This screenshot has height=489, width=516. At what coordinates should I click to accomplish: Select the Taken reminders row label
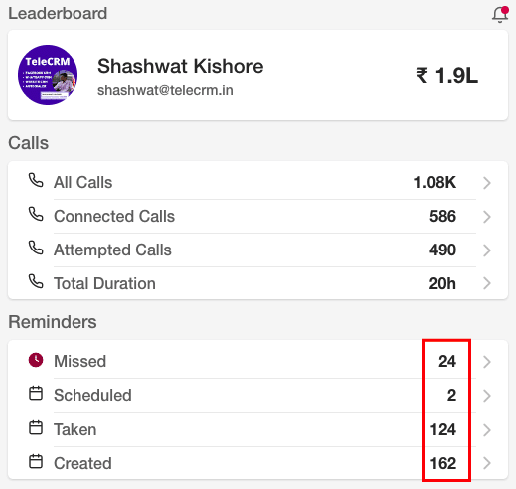tap(75, 429)
